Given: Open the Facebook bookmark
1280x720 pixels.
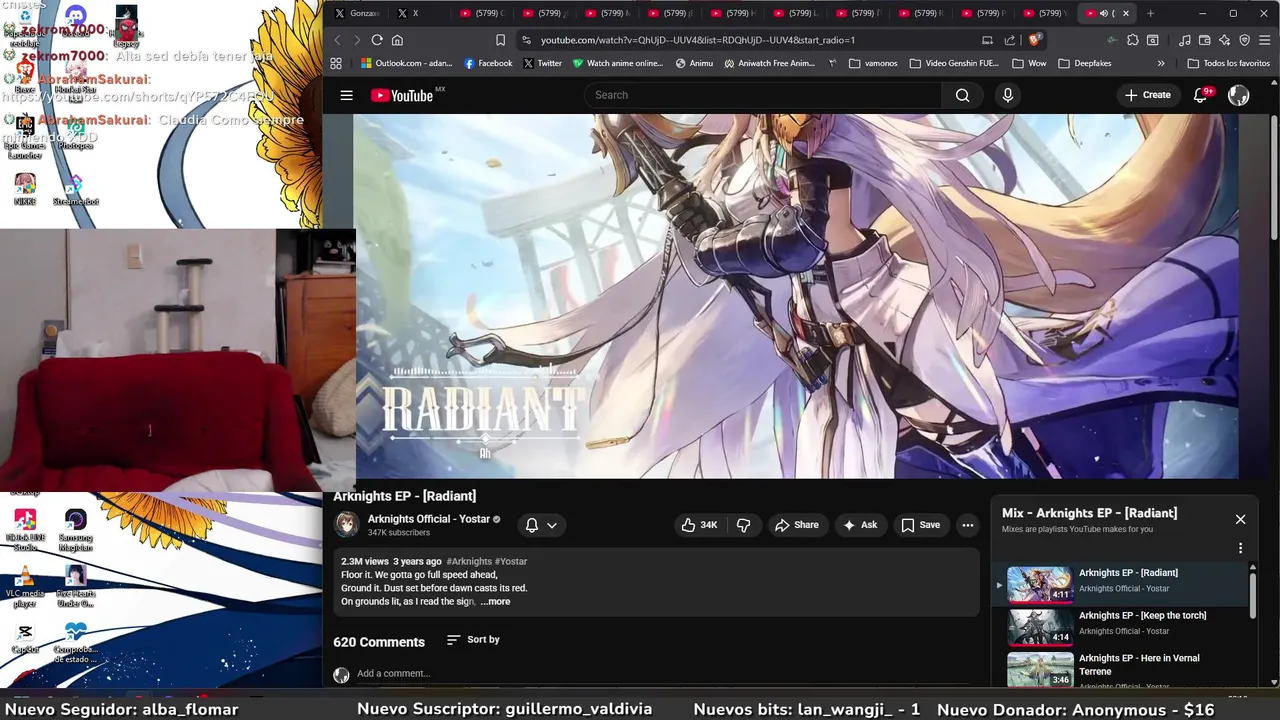Looking at the screenshot, I should [x=488, y=63].
